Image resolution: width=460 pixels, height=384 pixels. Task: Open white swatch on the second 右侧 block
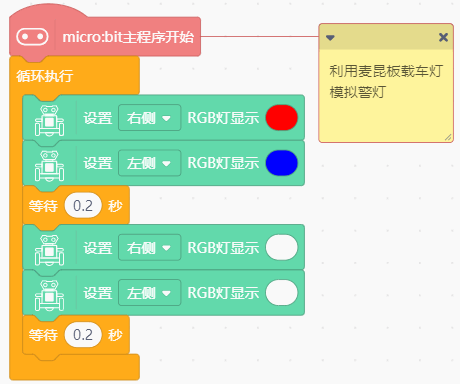pos(282,248)
